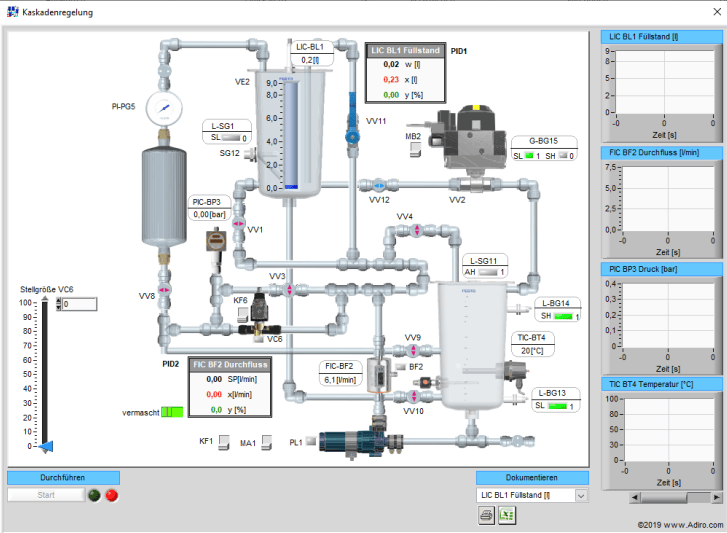The image size is (727, 533).
Task: Click the printer icon under Dokumentieren
Action: 486,515
